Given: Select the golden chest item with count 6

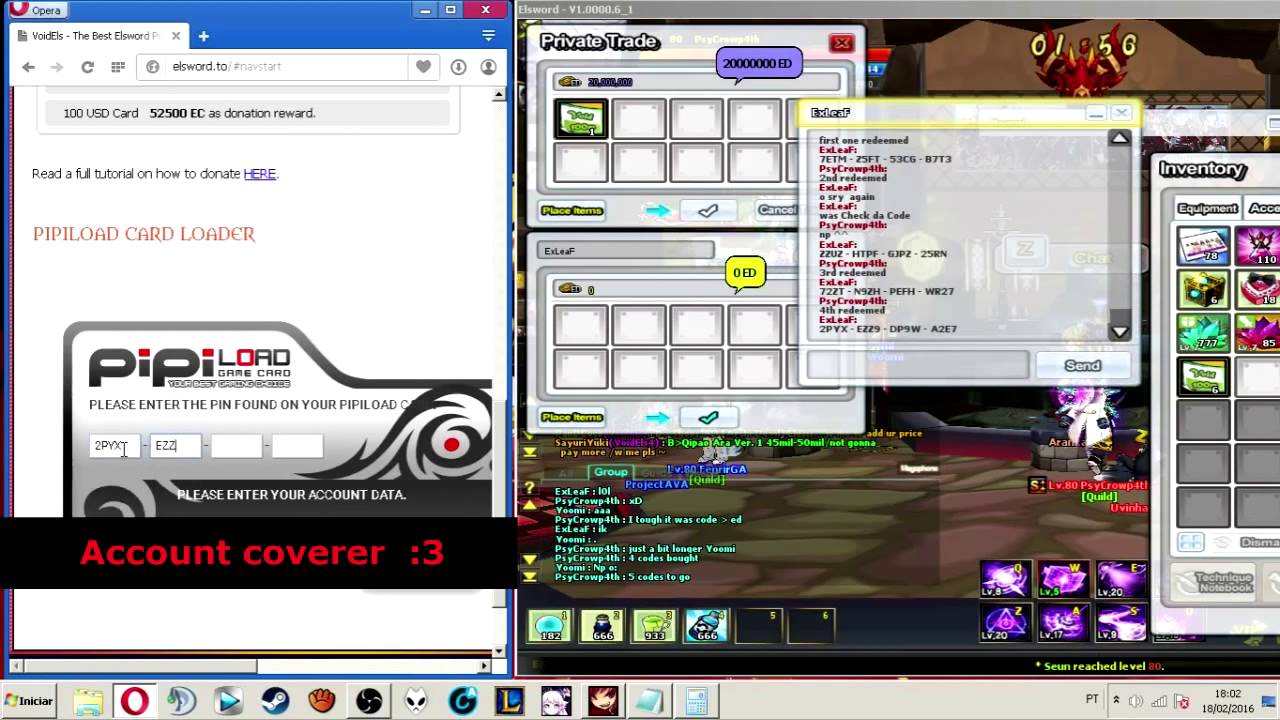Looking at the screenshot, I should click(x=1203, y=288).
